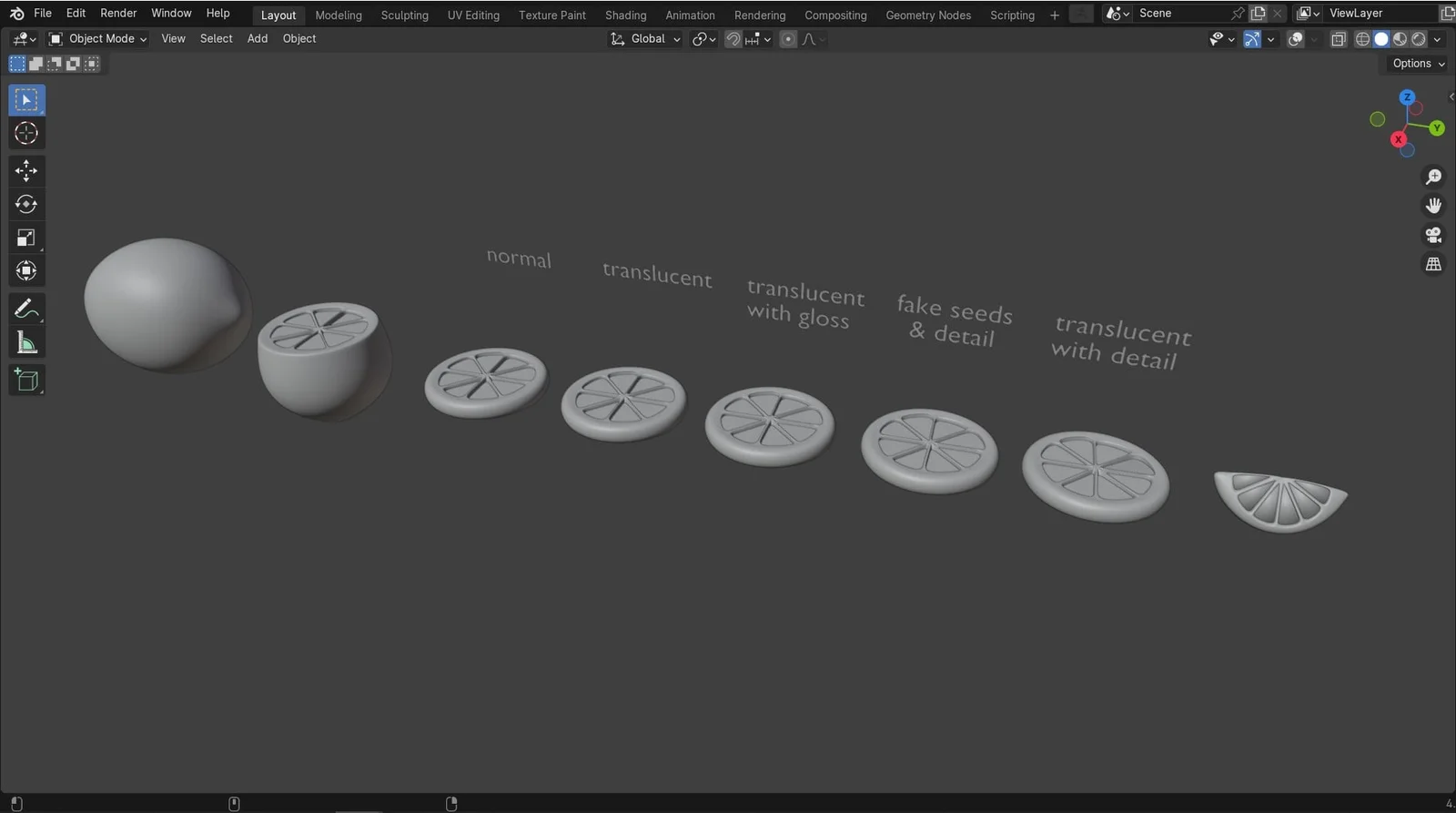Toggle viewport overlays display
The width and height of the screenshot is (1456, 813).
click(1296, 39)
